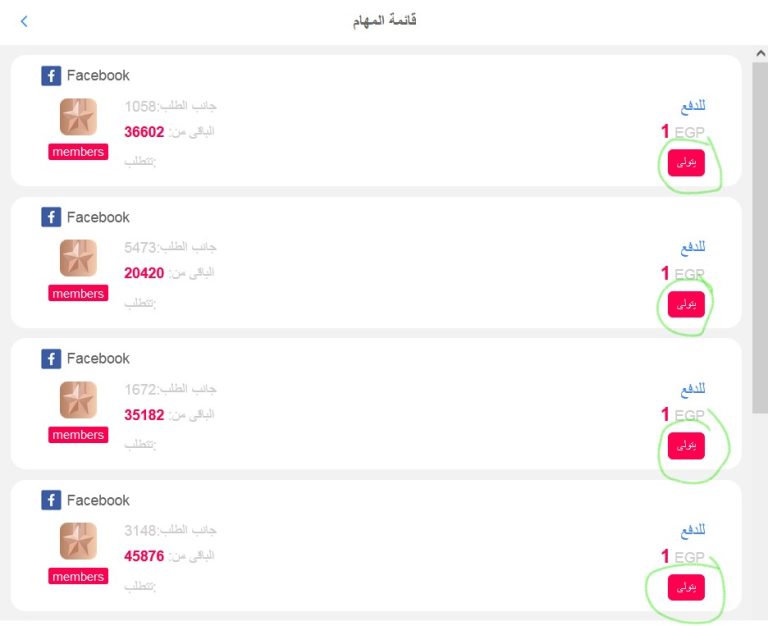Click the members badge of order 3148

click(x=78, y=577)
